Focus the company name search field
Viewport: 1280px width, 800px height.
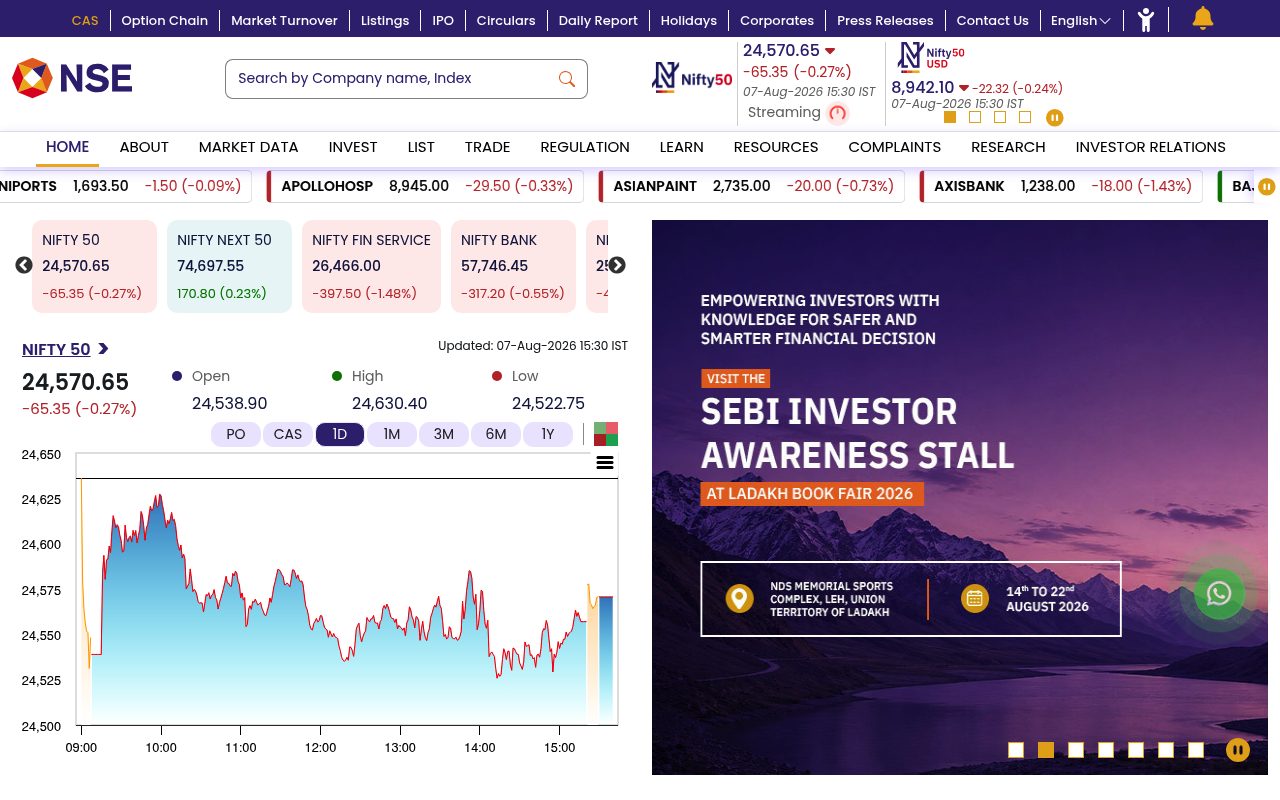point(406,79)
